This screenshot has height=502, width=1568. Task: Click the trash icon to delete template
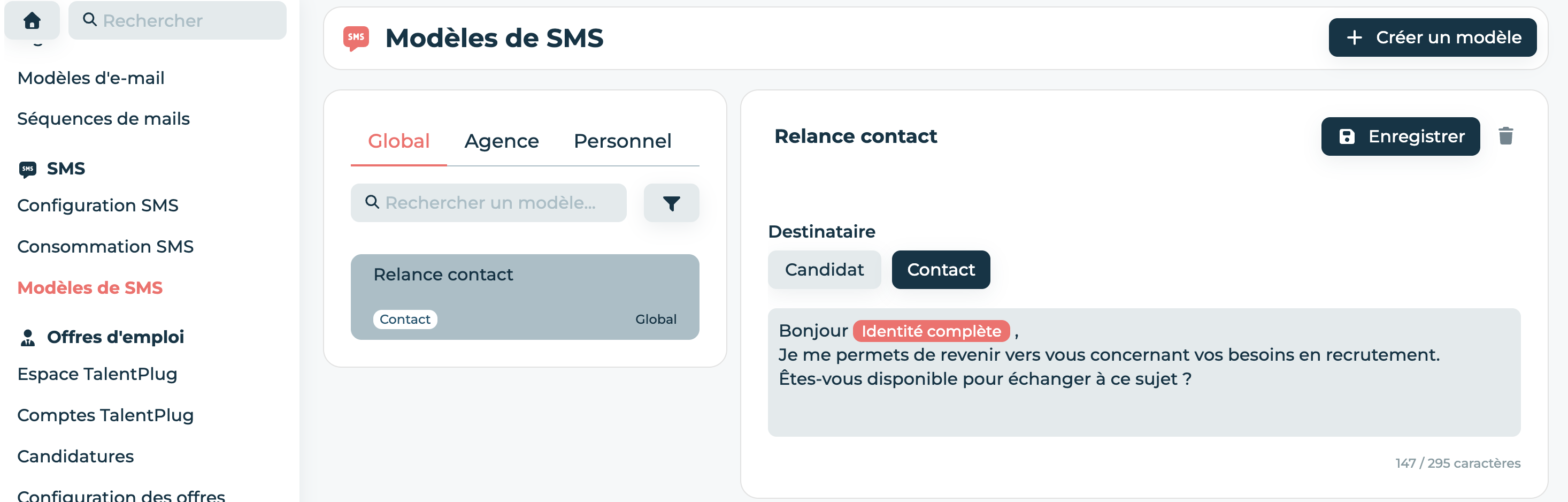[1505, 136]
